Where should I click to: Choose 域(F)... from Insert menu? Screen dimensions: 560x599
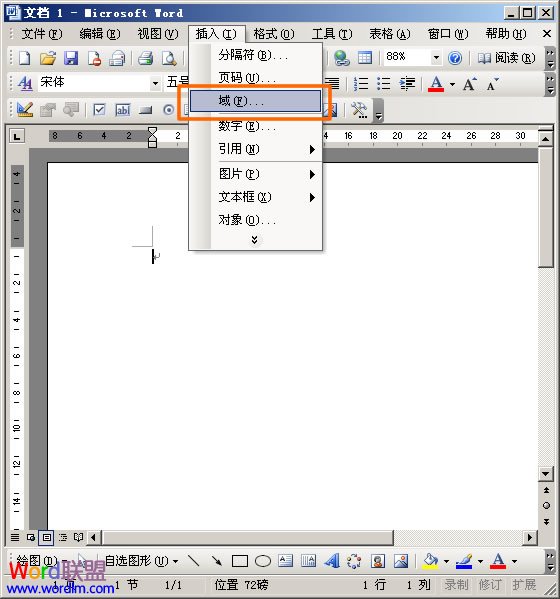pos(256,101)
